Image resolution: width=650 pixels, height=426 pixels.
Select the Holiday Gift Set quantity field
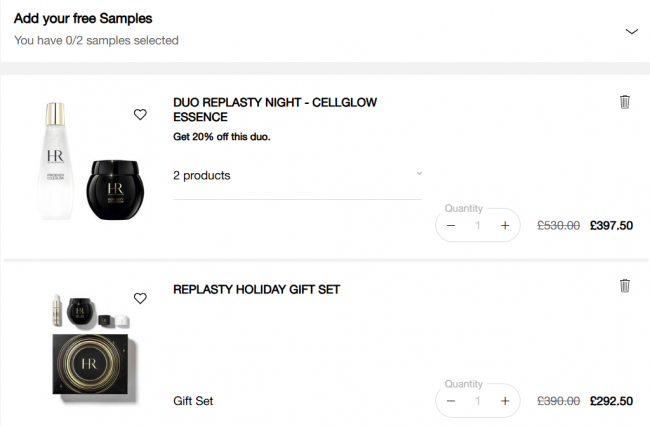[x=478, y=401]
